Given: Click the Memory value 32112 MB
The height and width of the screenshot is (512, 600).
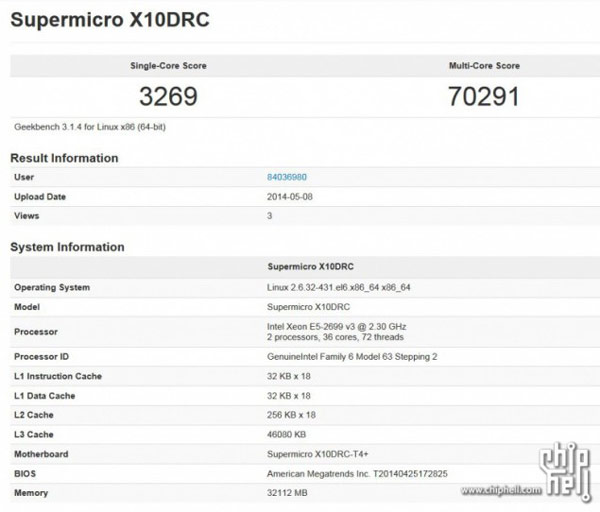Looking at the screenshot, I should 287,493.
